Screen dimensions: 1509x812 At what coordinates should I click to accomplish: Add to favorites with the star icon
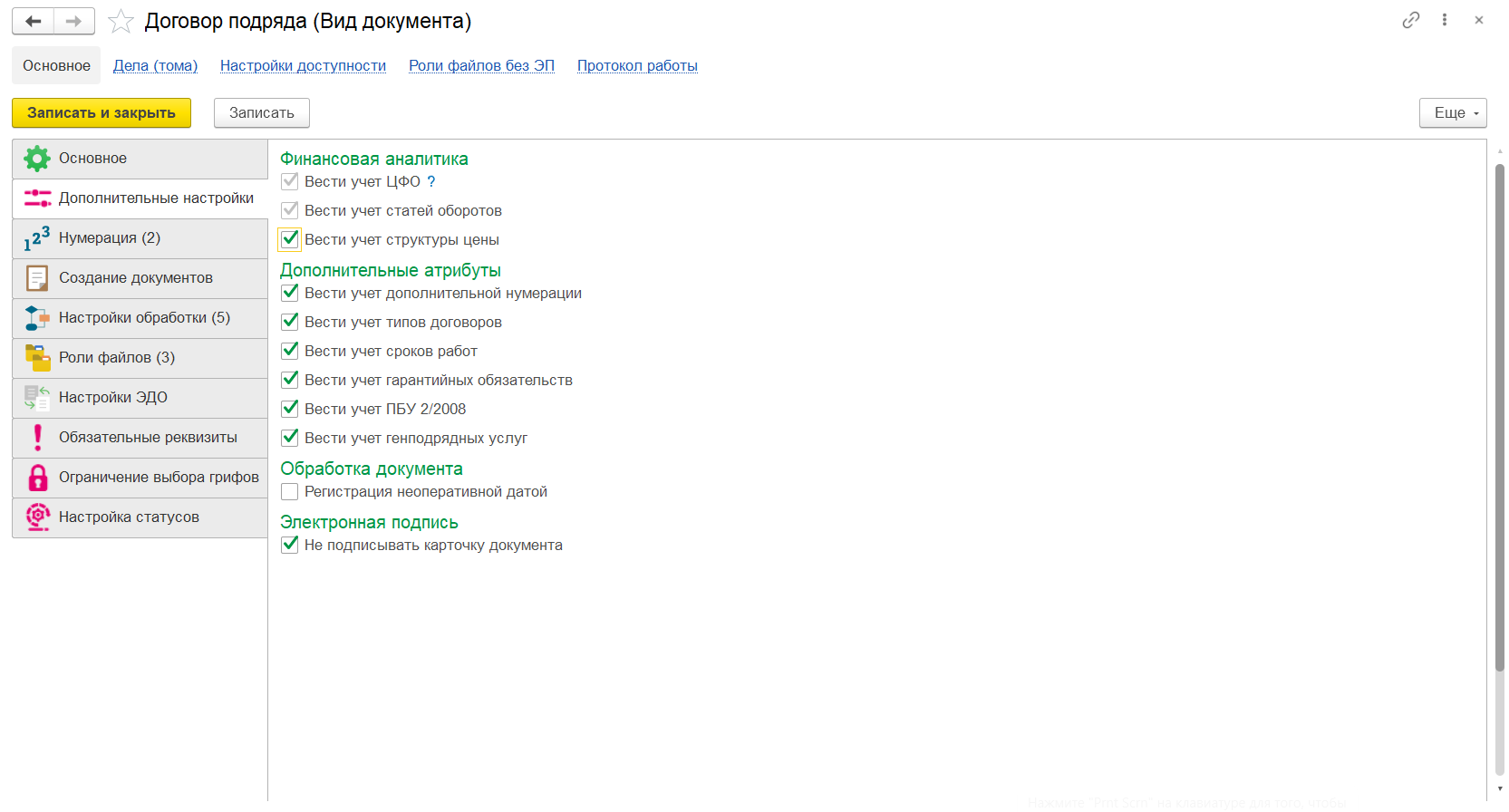coord(121,21)
